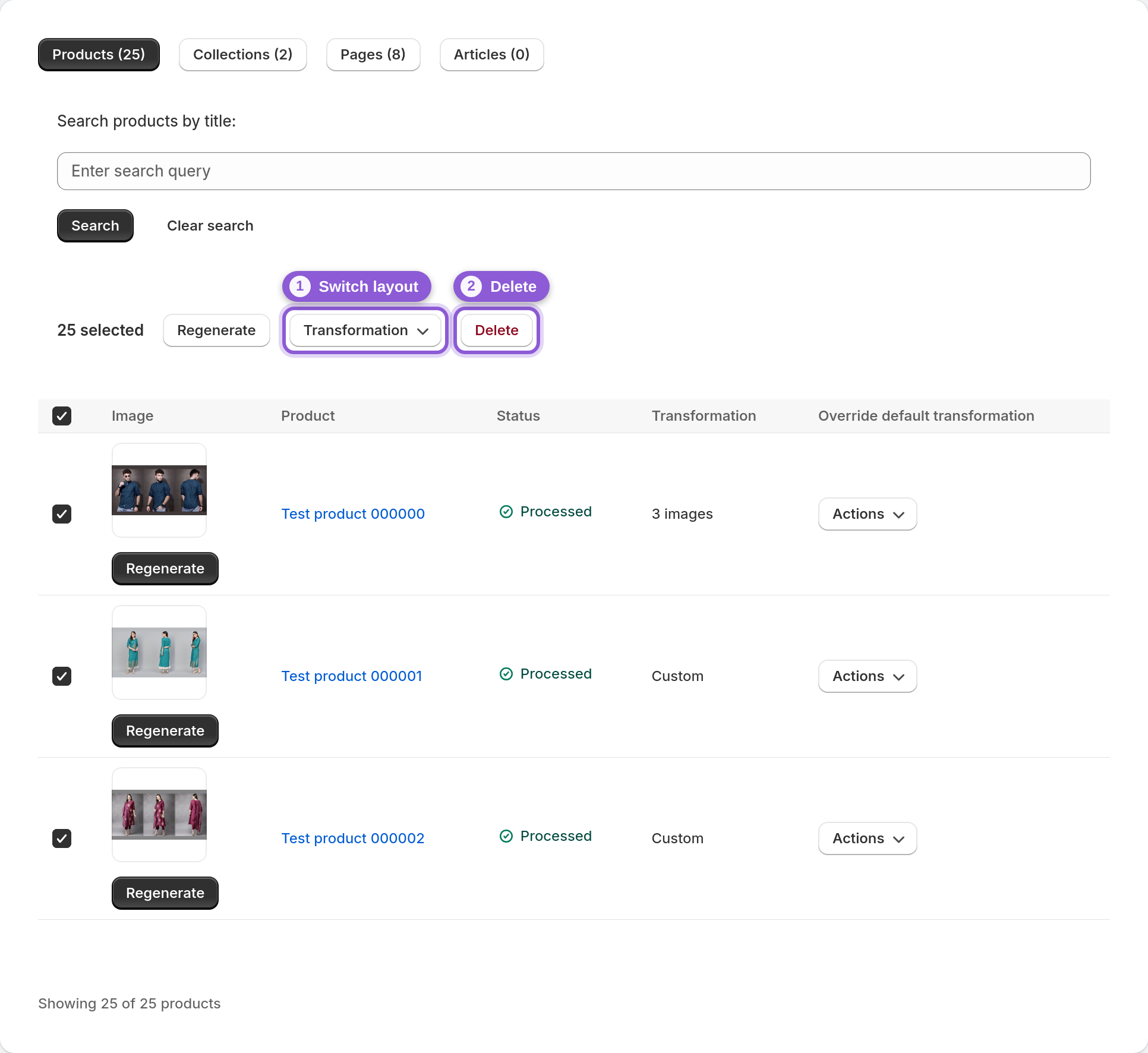Switch to the Pages (8) tab
Viewport: 1148px width, 1053px height.
[373, 55]
